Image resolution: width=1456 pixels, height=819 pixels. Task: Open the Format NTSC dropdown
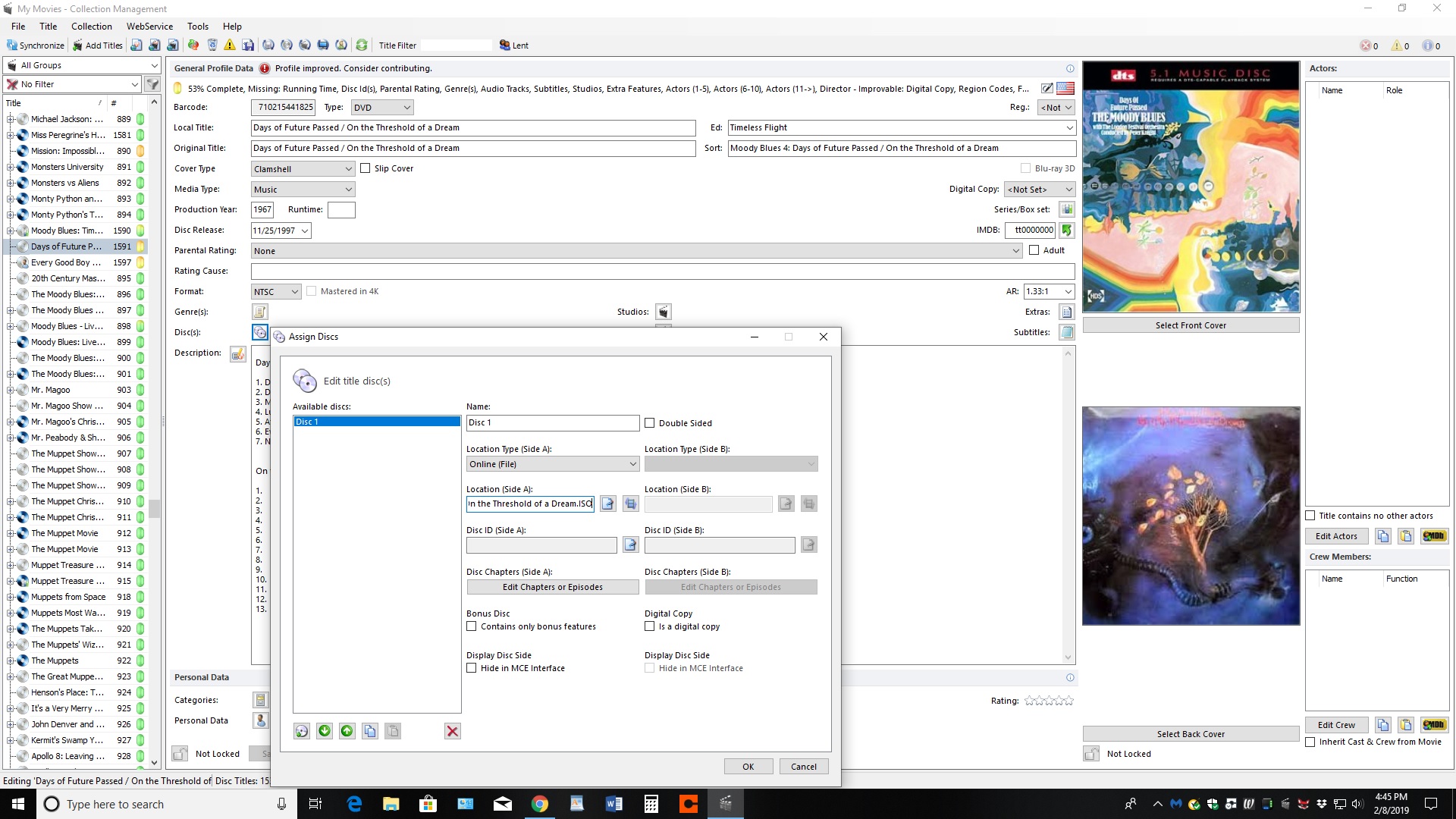point(276,292)
